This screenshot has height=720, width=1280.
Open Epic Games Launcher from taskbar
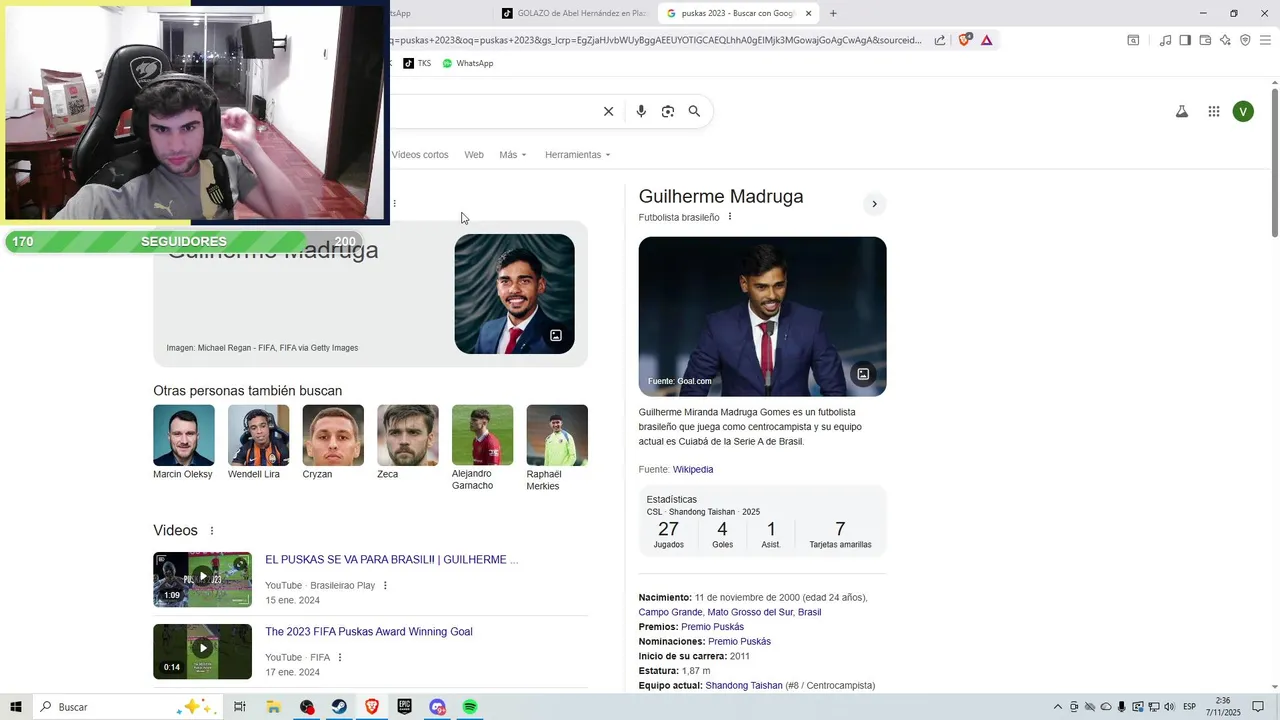tap(404, 707)
